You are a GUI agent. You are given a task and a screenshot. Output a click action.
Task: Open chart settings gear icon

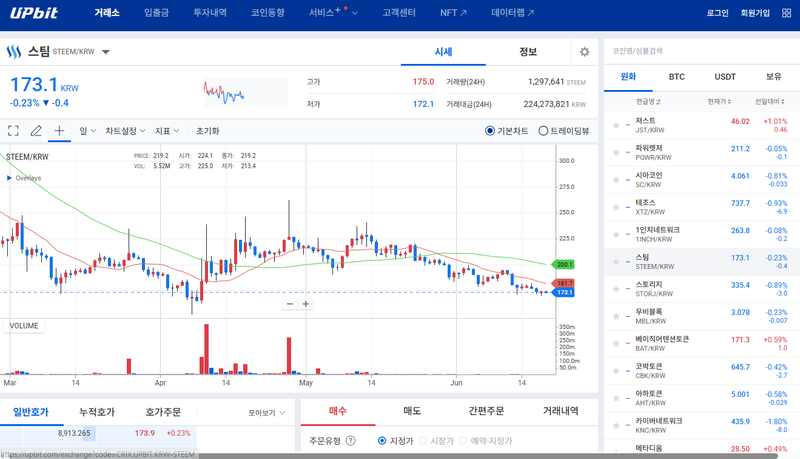click(x=584, y=52)
